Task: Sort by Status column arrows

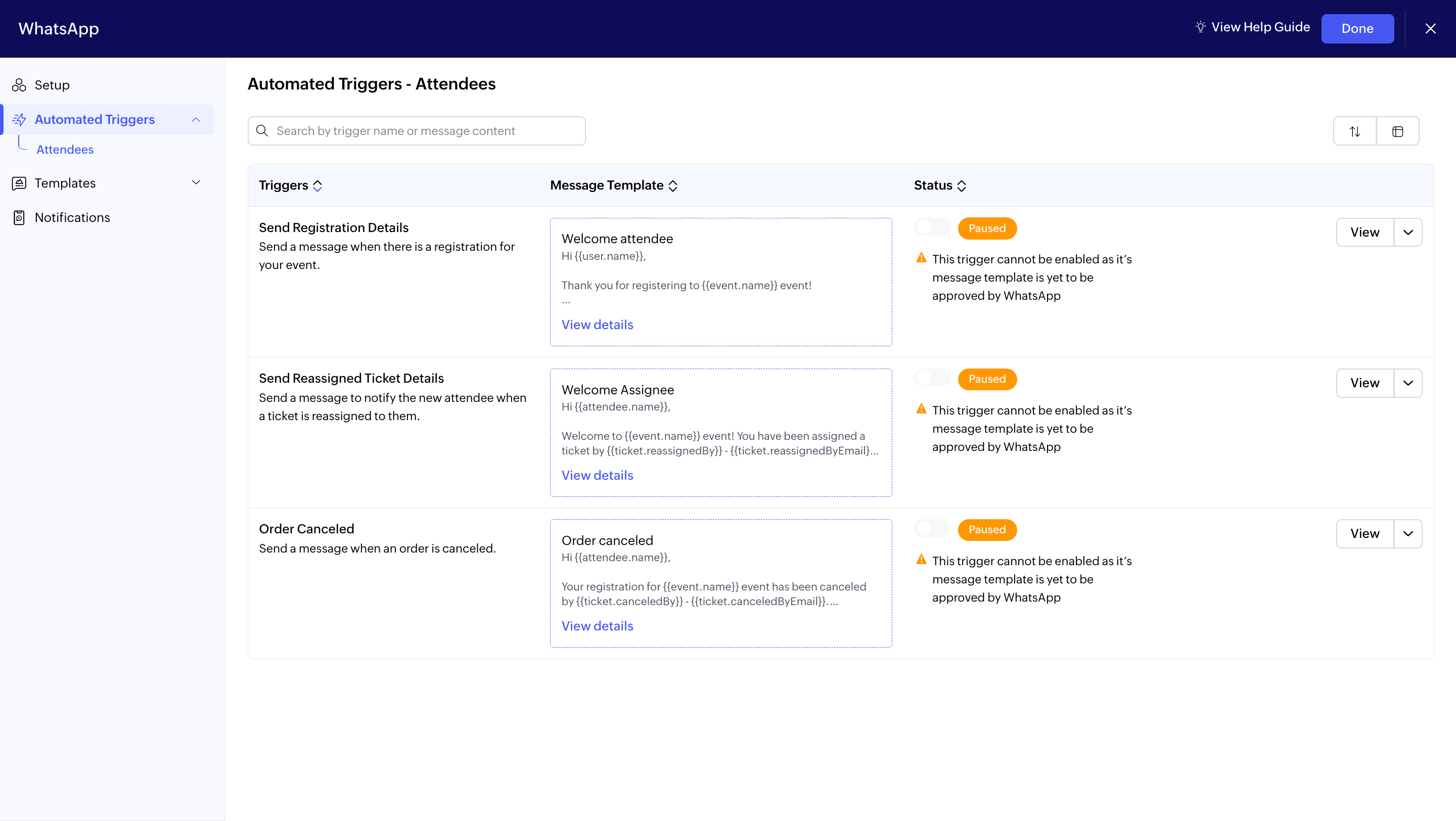Action: pyautogui.click(x=962, y=186)
